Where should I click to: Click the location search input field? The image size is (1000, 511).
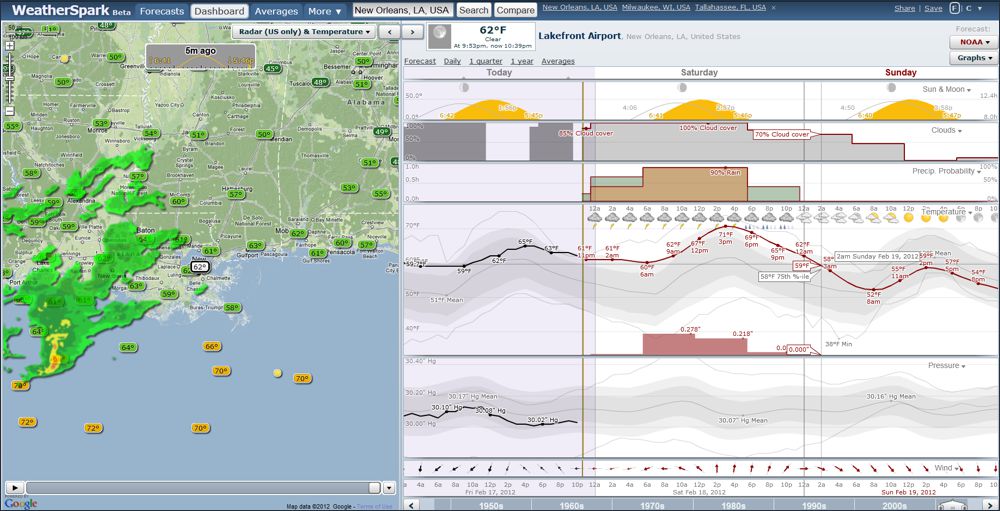[x=403, y=10]
